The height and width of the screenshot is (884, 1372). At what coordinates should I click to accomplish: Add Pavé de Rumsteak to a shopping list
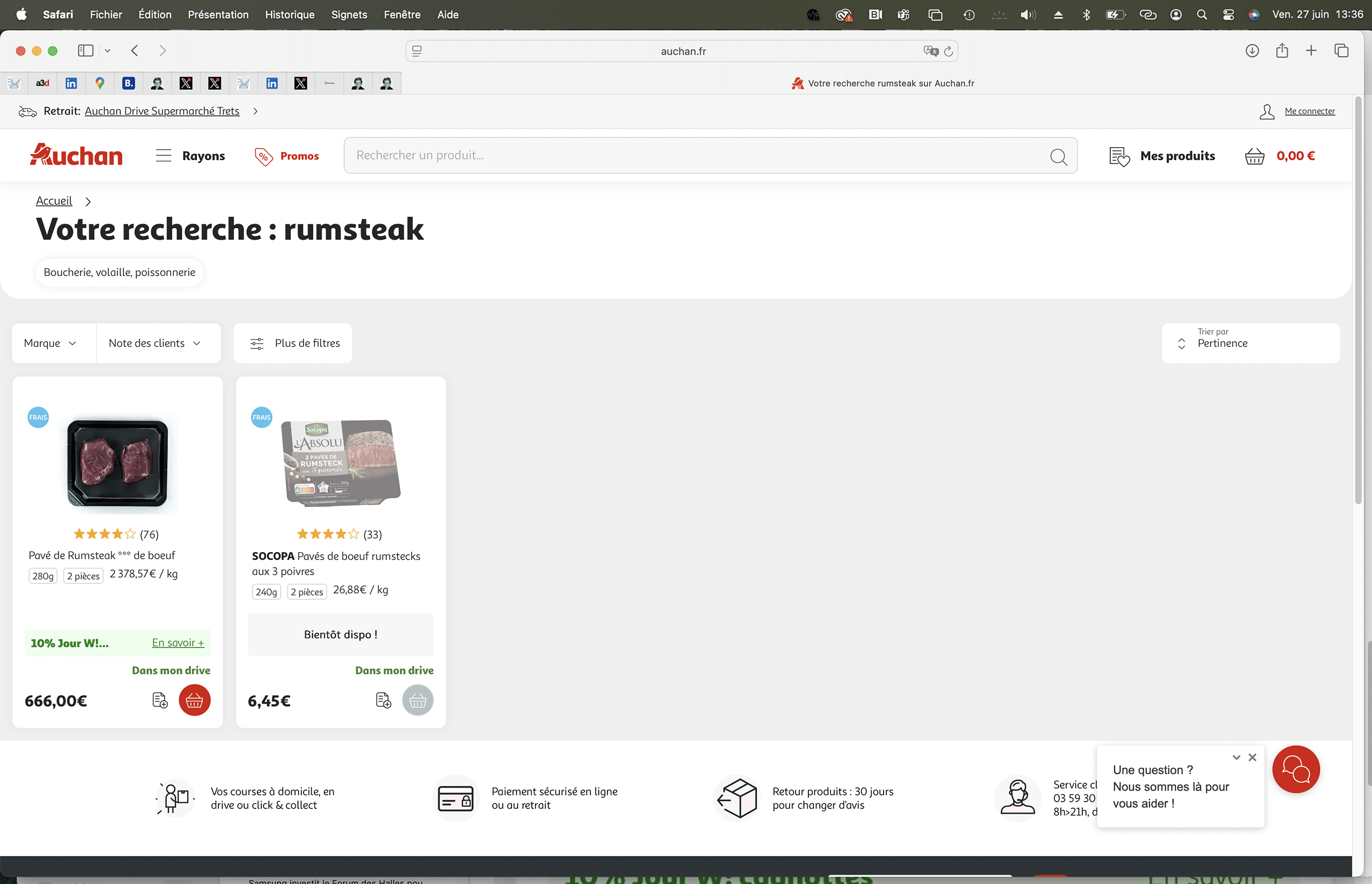point(160,700)
